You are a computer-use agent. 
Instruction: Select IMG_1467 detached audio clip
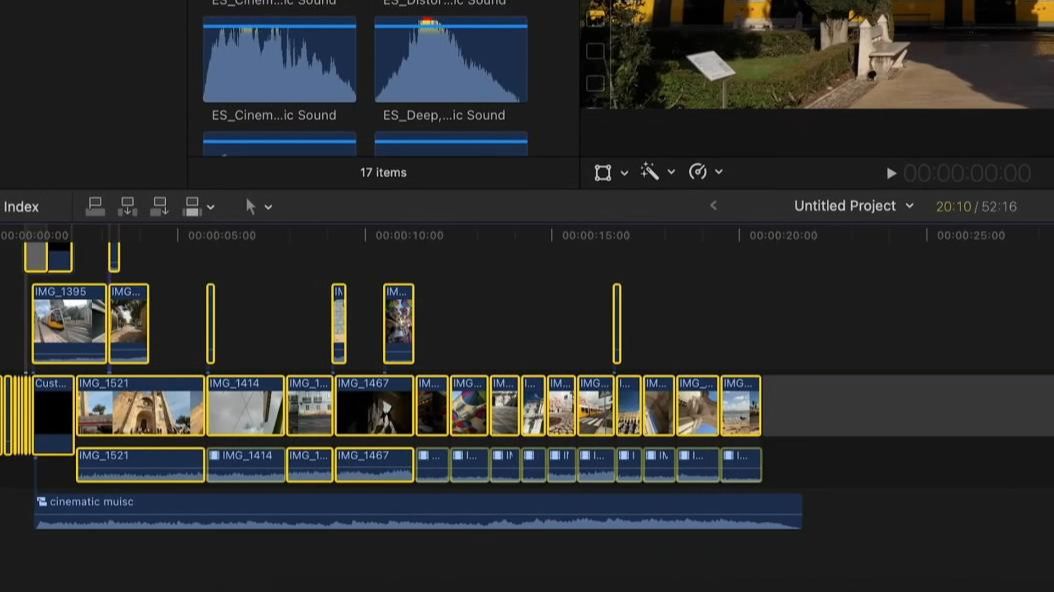(374, 465)
